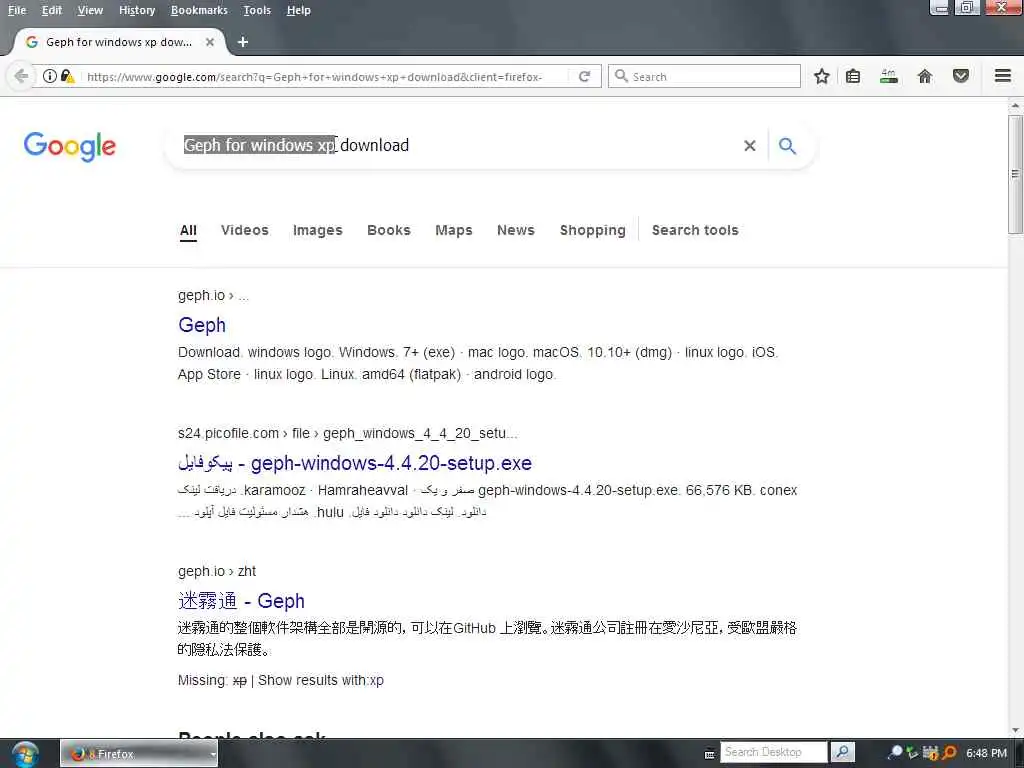This screenshot has height=768, width=1024.
Task: Click the Google logo
Action: (70, 146)
